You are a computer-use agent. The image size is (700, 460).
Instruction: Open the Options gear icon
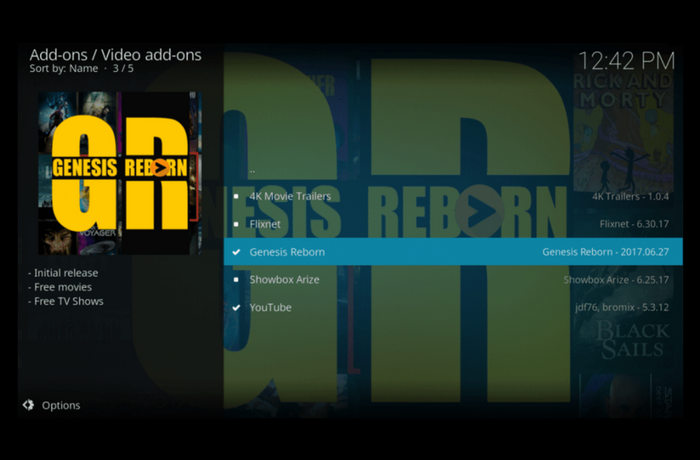point(29,405)
